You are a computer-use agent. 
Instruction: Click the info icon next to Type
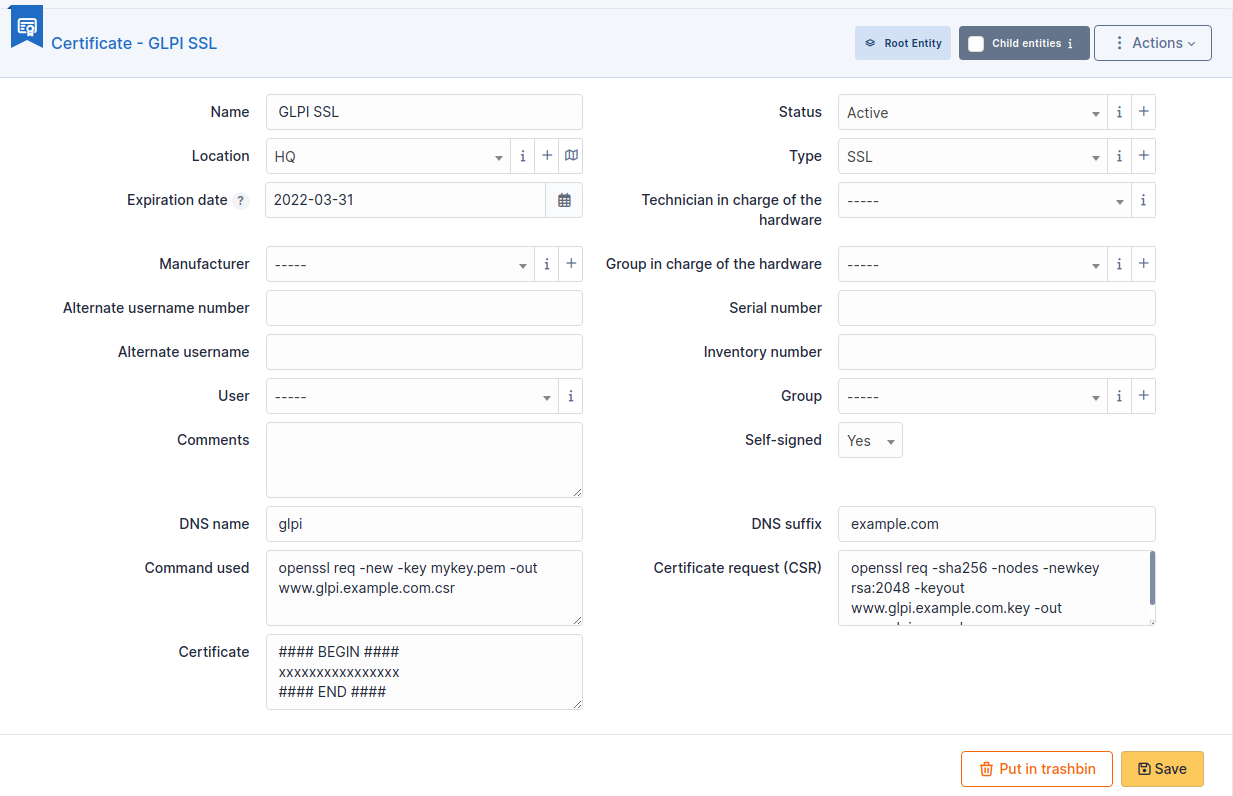coord(1119,156)
